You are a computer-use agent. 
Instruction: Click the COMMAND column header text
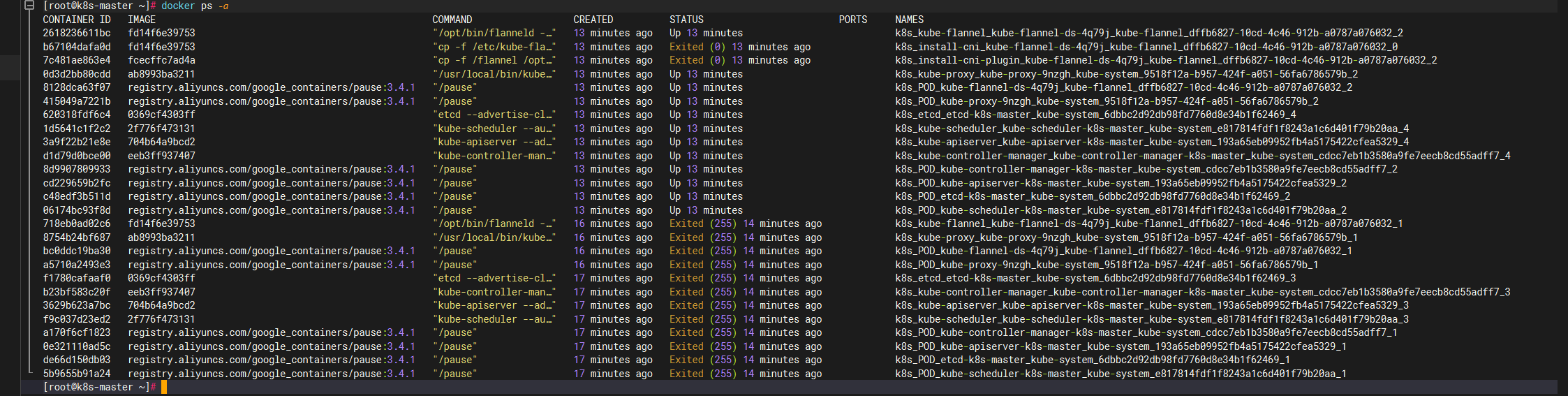[x=452, y=20]
